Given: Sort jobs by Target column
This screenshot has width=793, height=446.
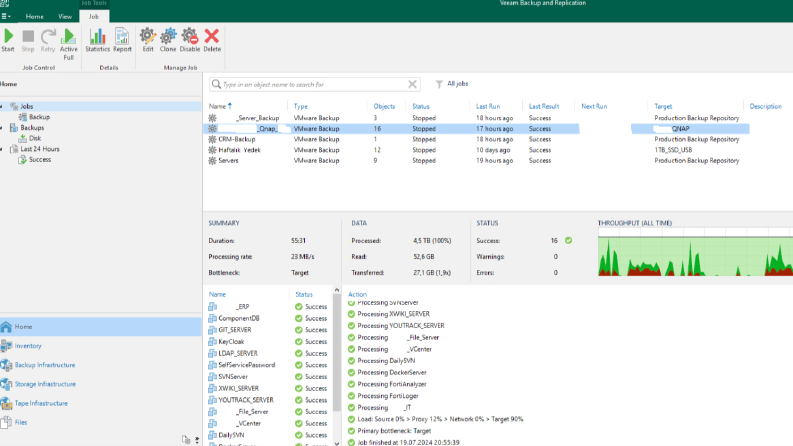Looking at the screenshot, I should (663, 106).
